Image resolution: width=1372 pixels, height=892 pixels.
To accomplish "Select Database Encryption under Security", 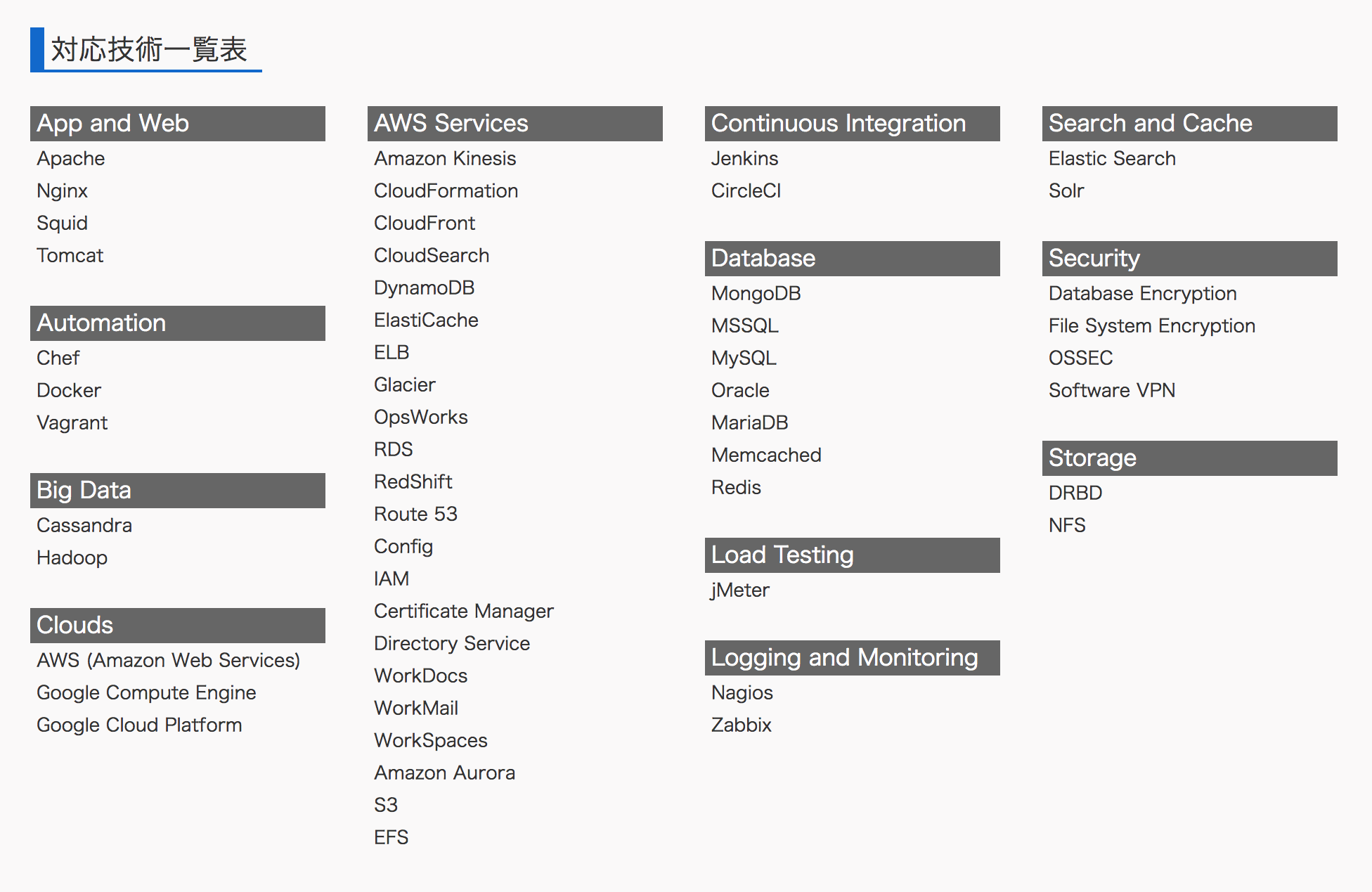I will coord(1142,294).
